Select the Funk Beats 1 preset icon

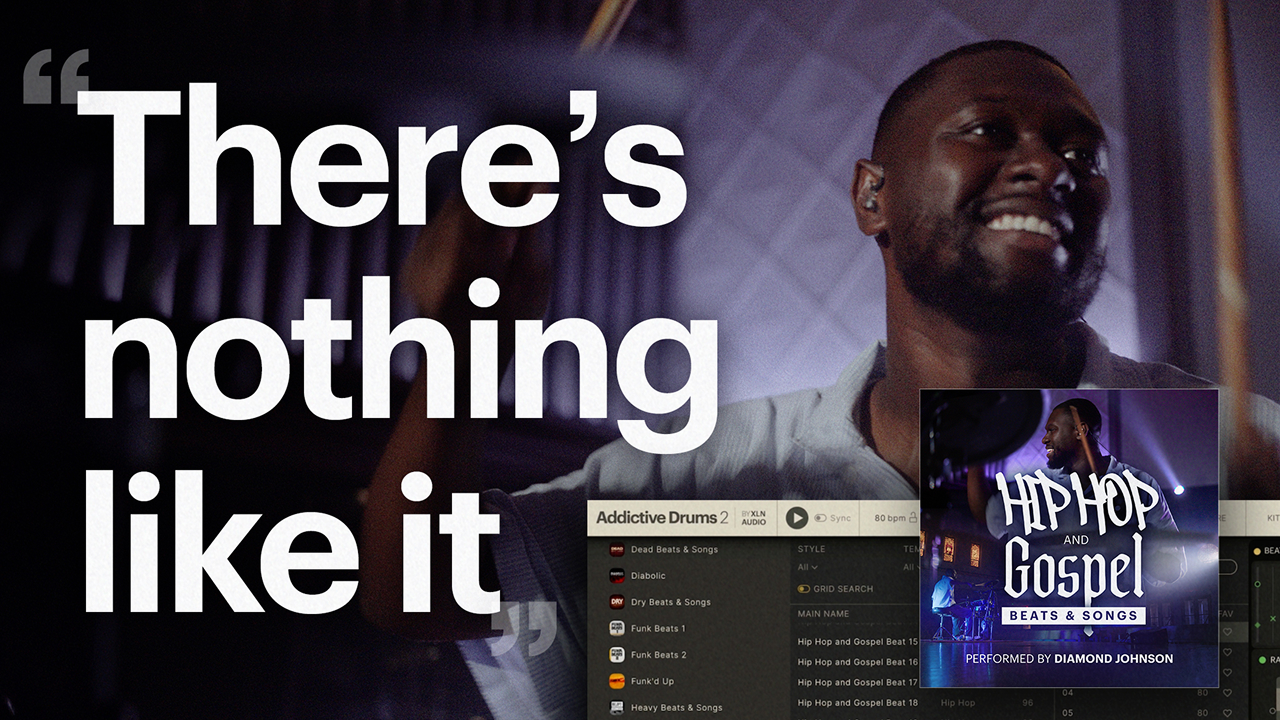coord(617,629)
